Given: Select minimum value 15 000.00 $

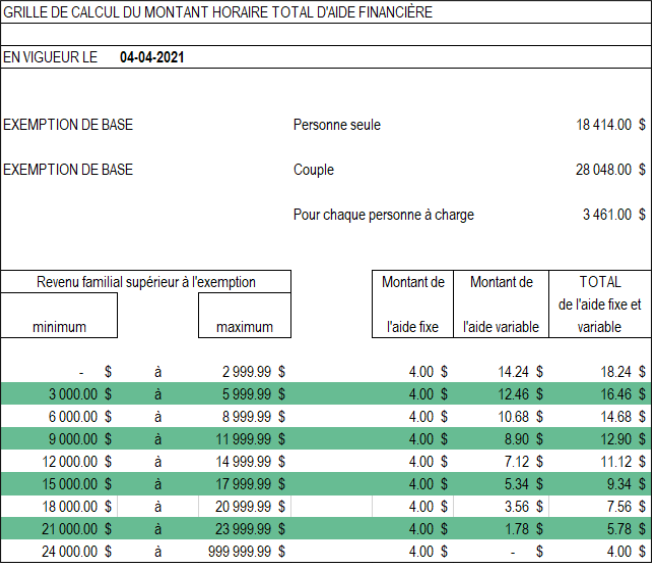Looking at the screenshot, I should coord(77,484).
